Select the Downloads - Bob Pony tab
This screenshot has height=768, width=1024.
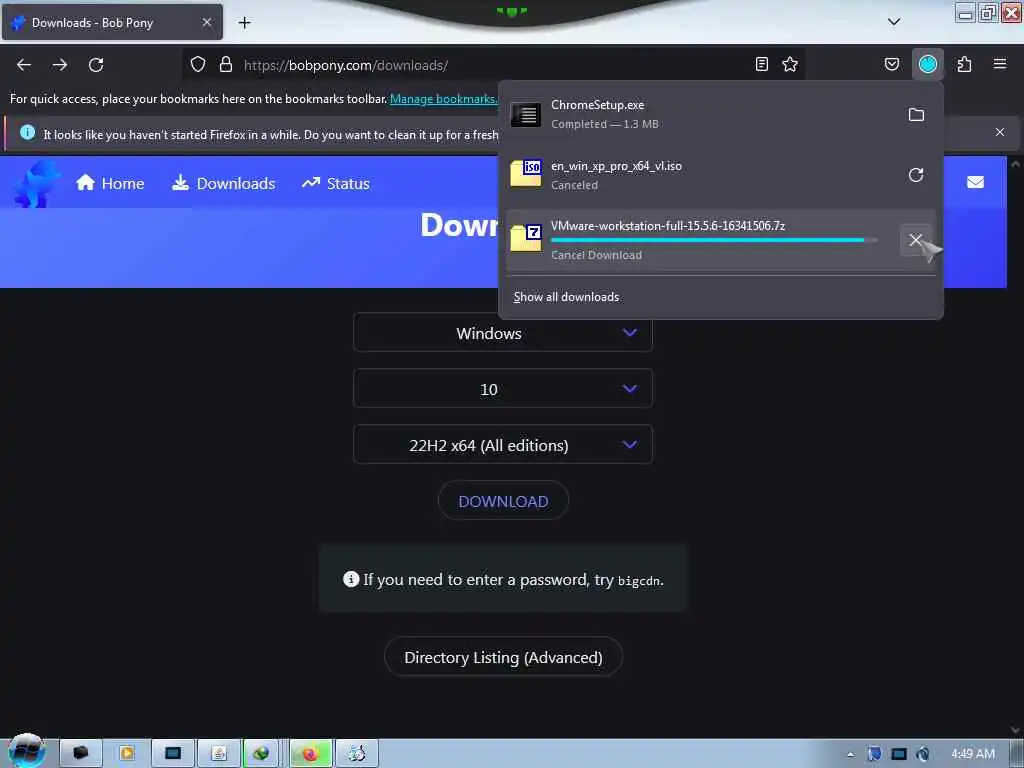coord(112,22)
